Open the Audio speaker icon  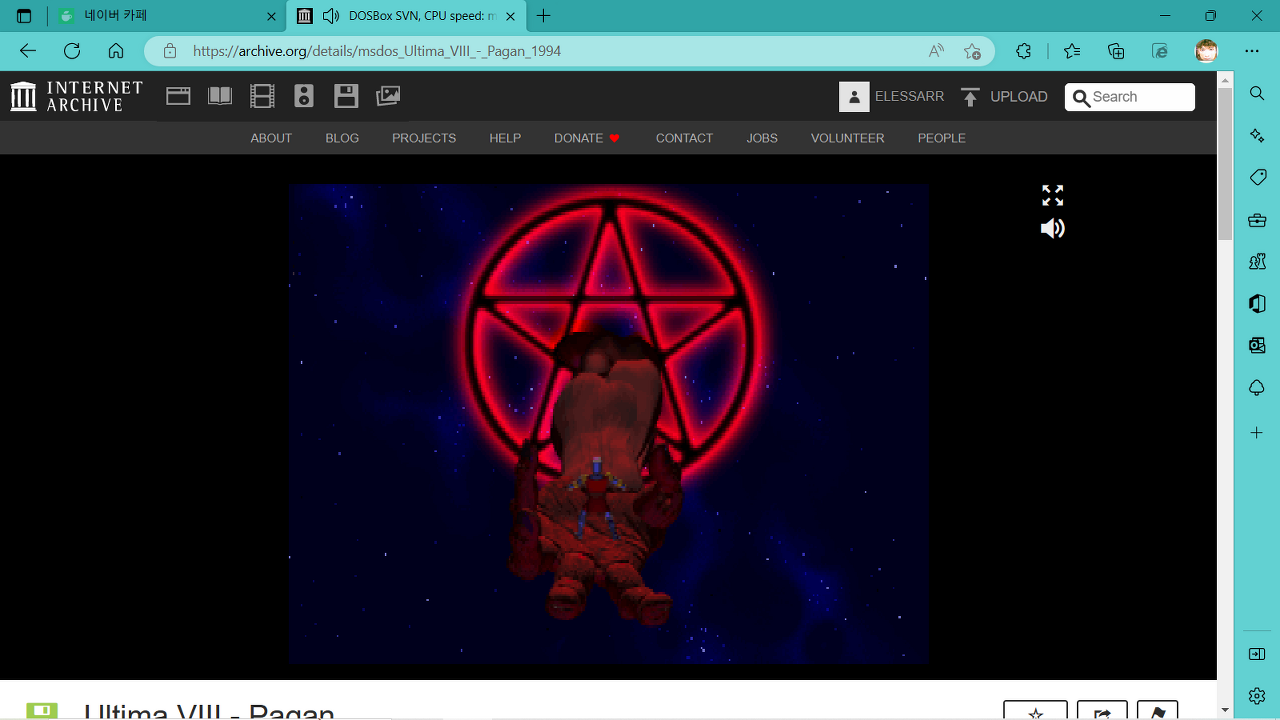304,96
